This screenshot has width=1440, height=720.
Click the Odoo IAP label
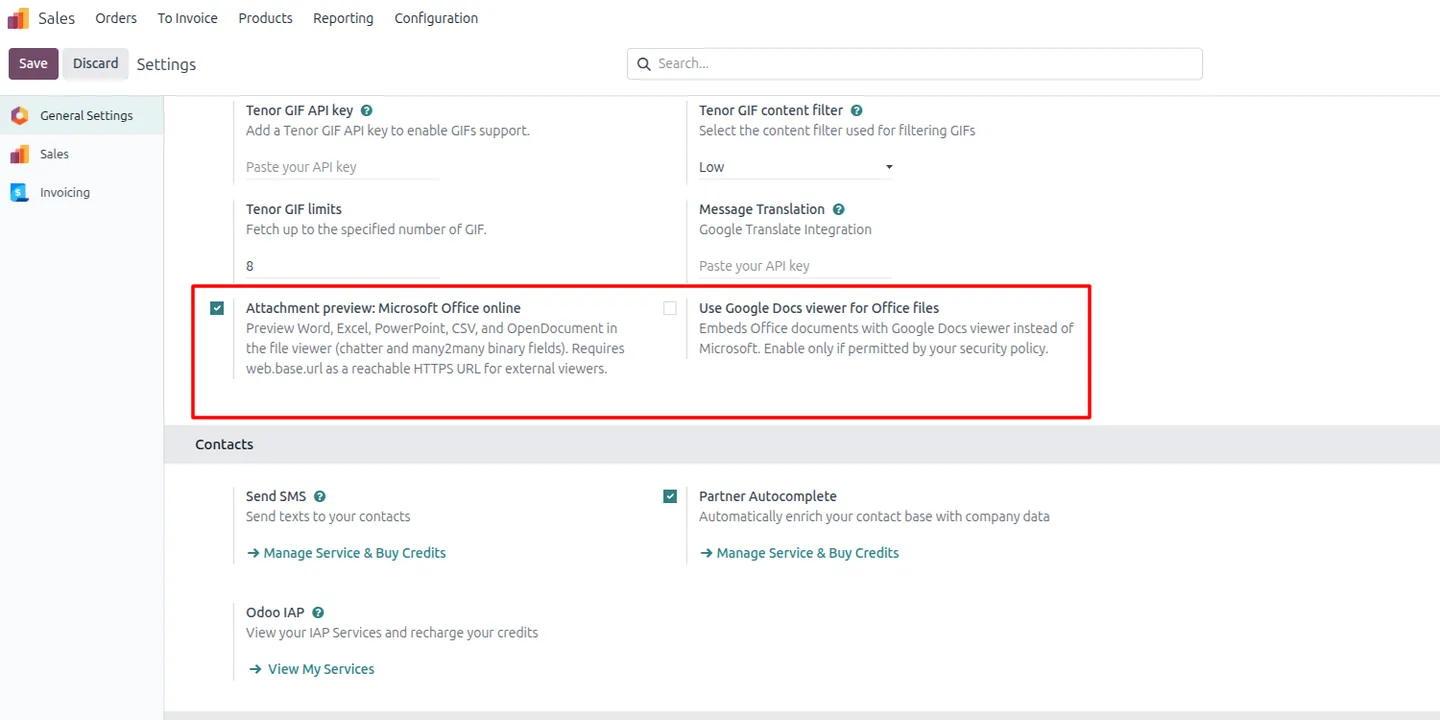[275, 613]
